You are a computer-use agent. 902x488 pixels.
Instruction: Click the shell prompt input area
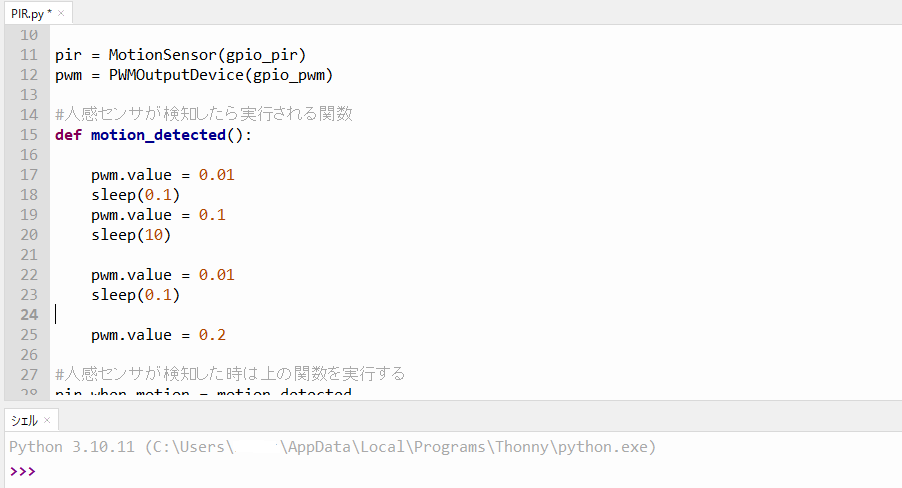pyautogui.click(x=460, y=471)
